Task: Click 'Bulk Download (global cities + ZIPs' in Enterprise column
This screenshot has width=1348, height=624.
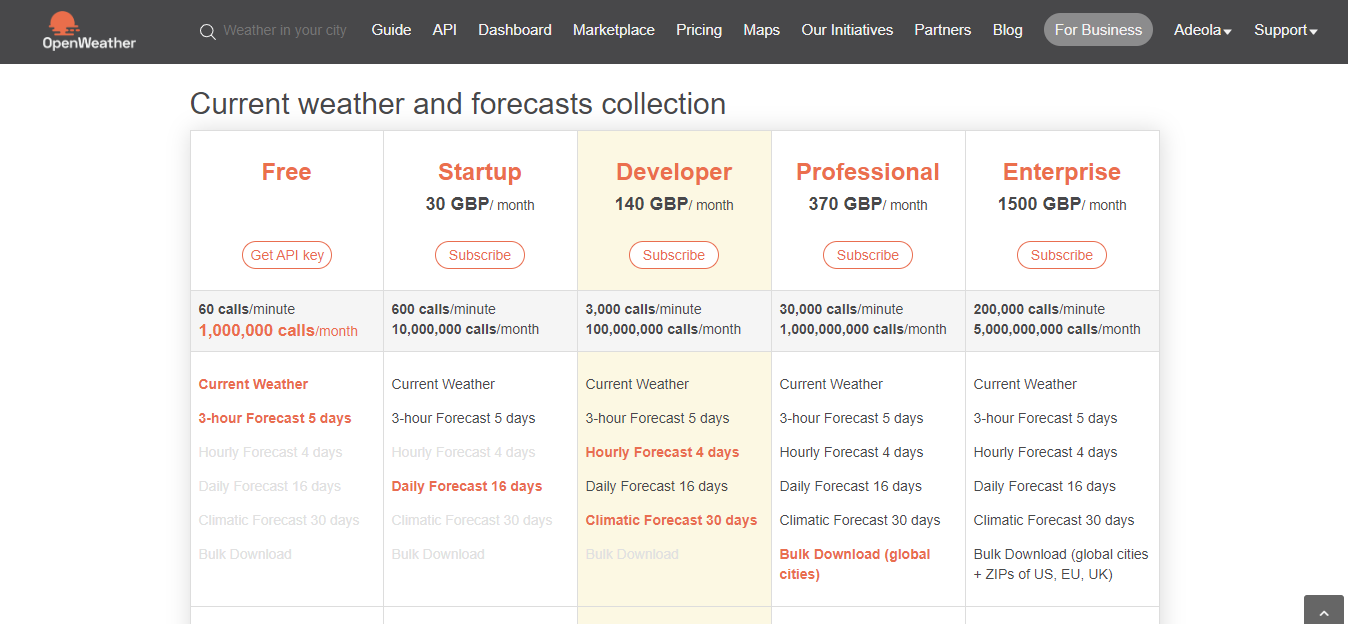Action: [1061, 564]
